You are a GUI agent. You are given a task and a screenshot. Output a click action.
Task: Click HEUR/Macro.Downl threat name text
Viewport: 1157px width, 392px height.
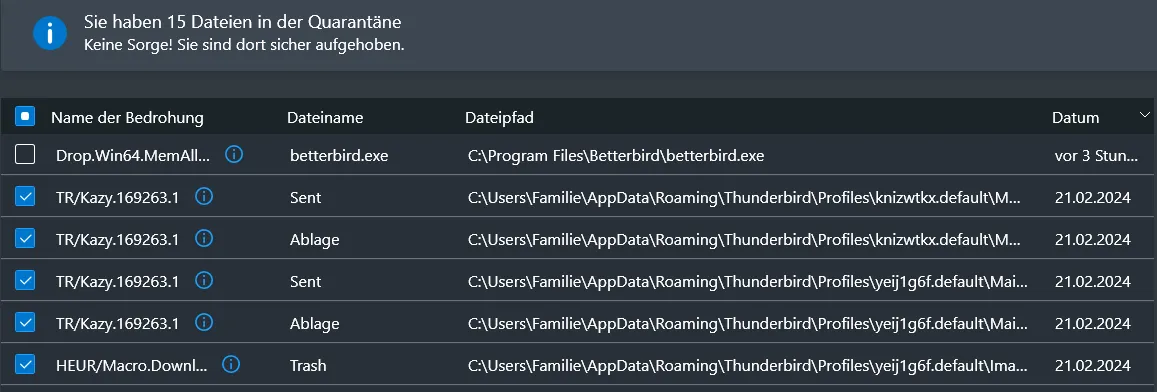click(132, 365)
